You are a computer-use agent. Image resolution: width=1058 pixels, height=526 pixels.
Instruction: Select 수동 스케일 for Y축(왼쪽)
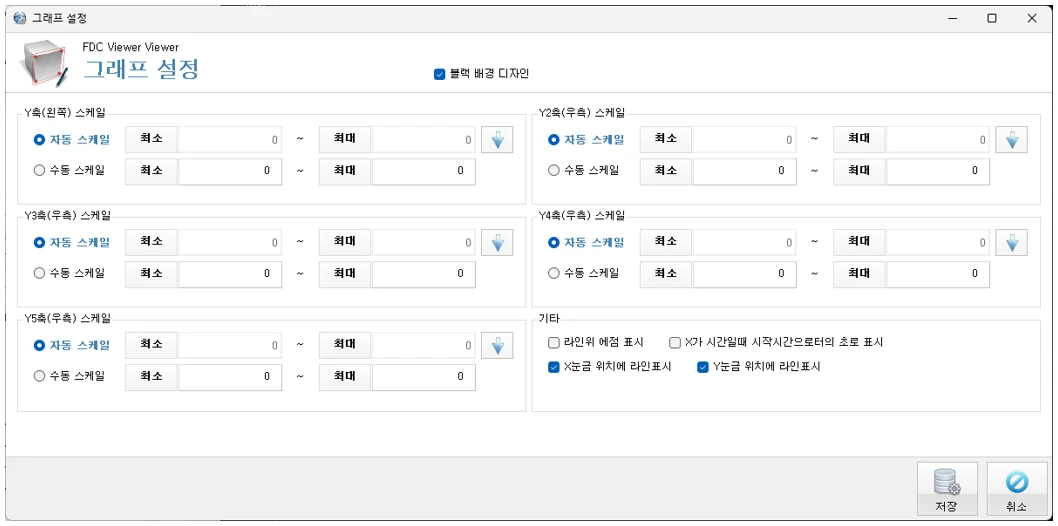coord(39,171)
